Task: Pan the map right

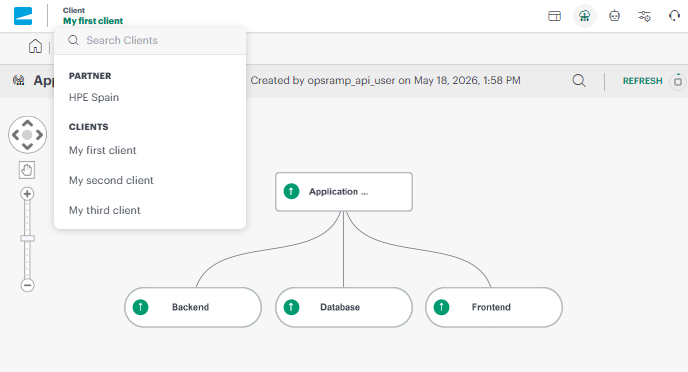Action: click(x=39, y=135)
